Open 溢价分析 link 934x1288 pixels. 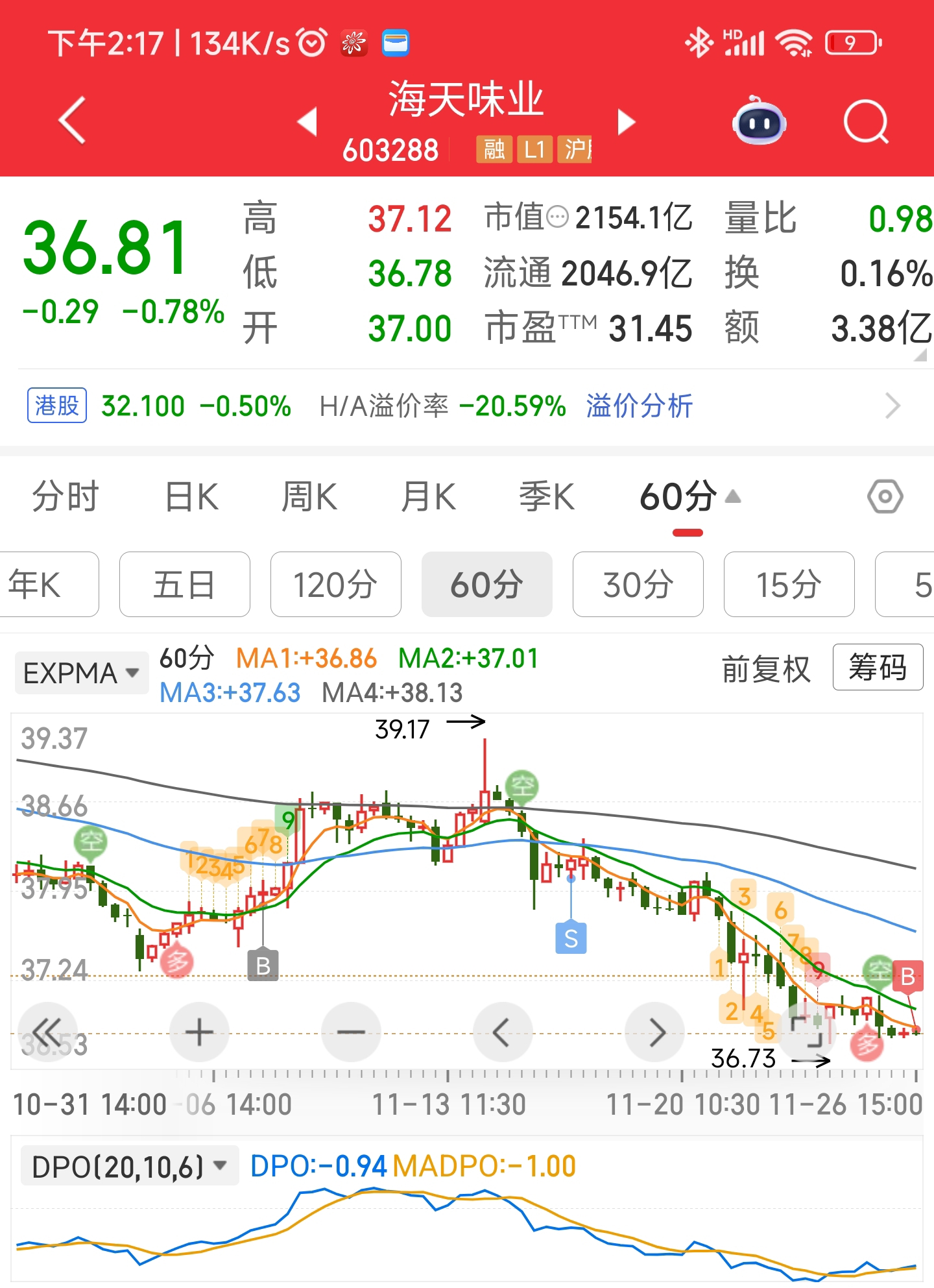[640, 406]
